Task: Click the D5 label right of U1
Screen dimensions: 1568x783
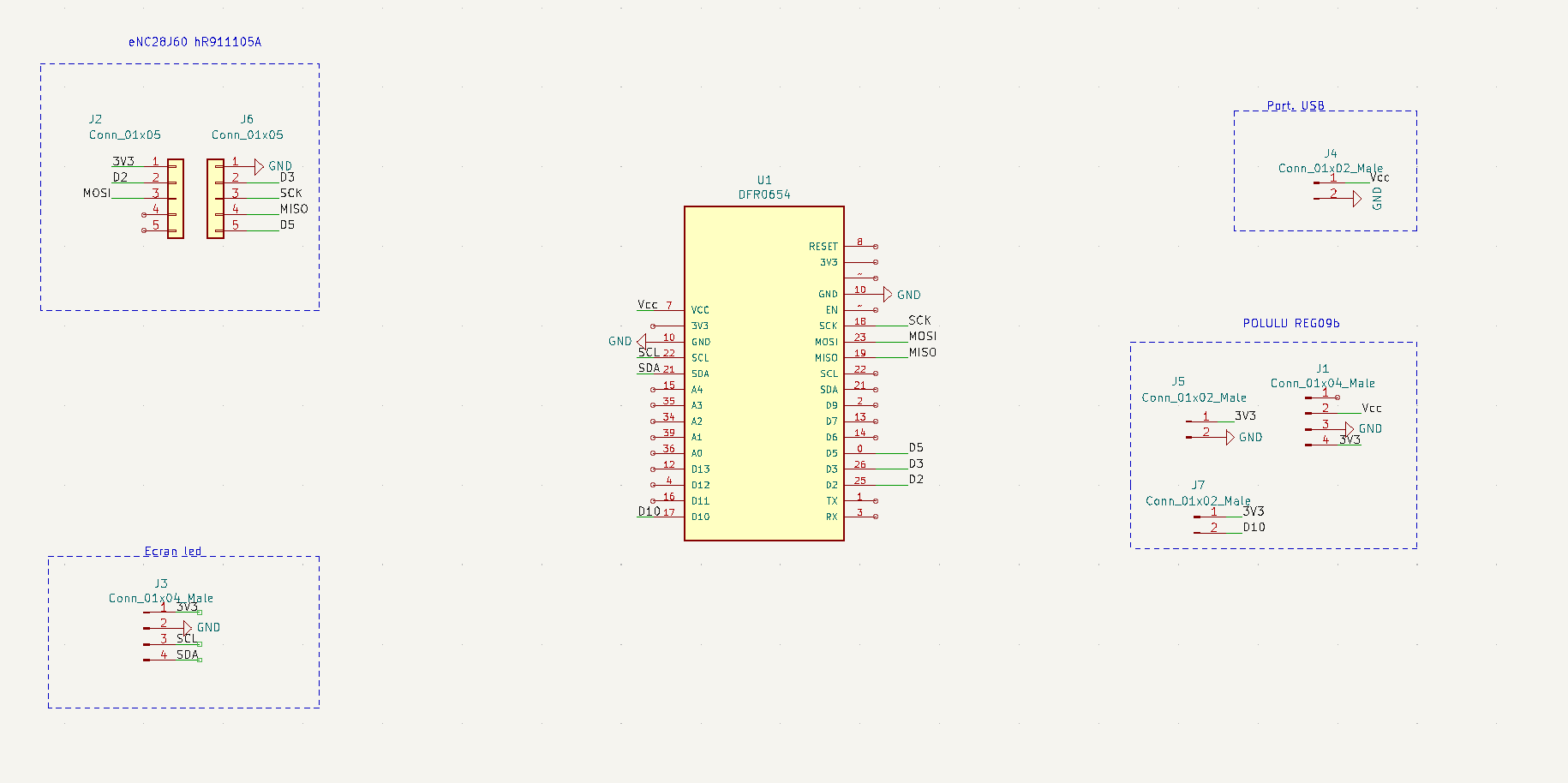Action: (916, 447)
